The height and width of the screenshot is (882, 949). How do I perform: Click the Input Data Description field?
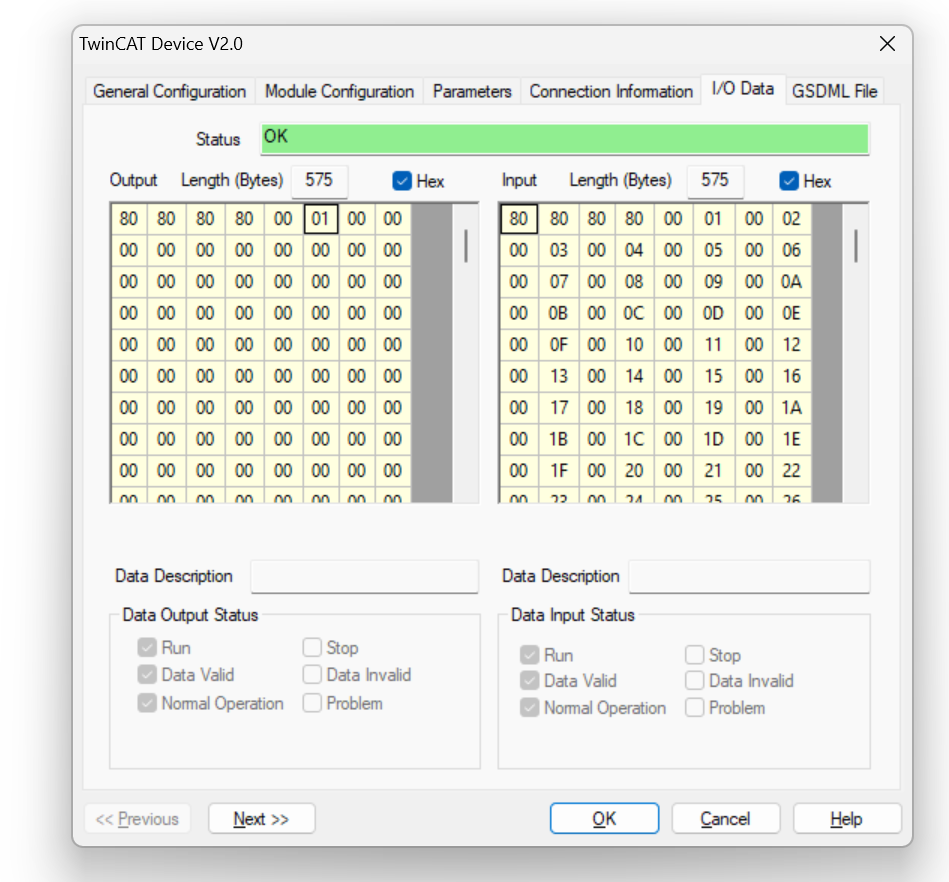click(x=749, y=576)
